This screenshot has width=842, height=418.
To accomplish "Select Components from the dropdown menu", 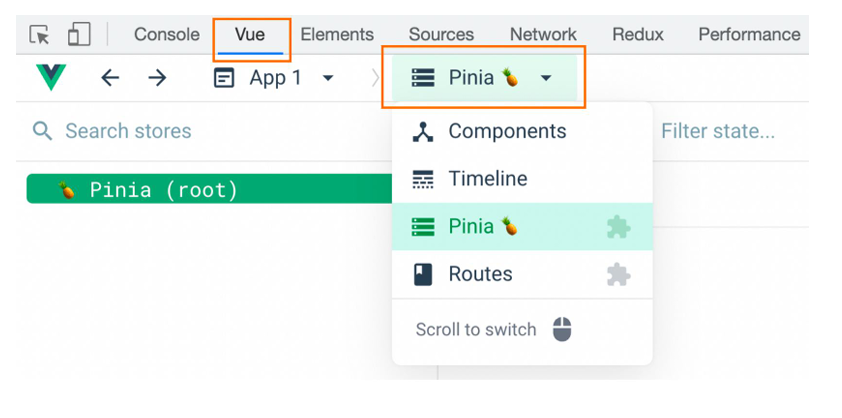I will [522, 132].
